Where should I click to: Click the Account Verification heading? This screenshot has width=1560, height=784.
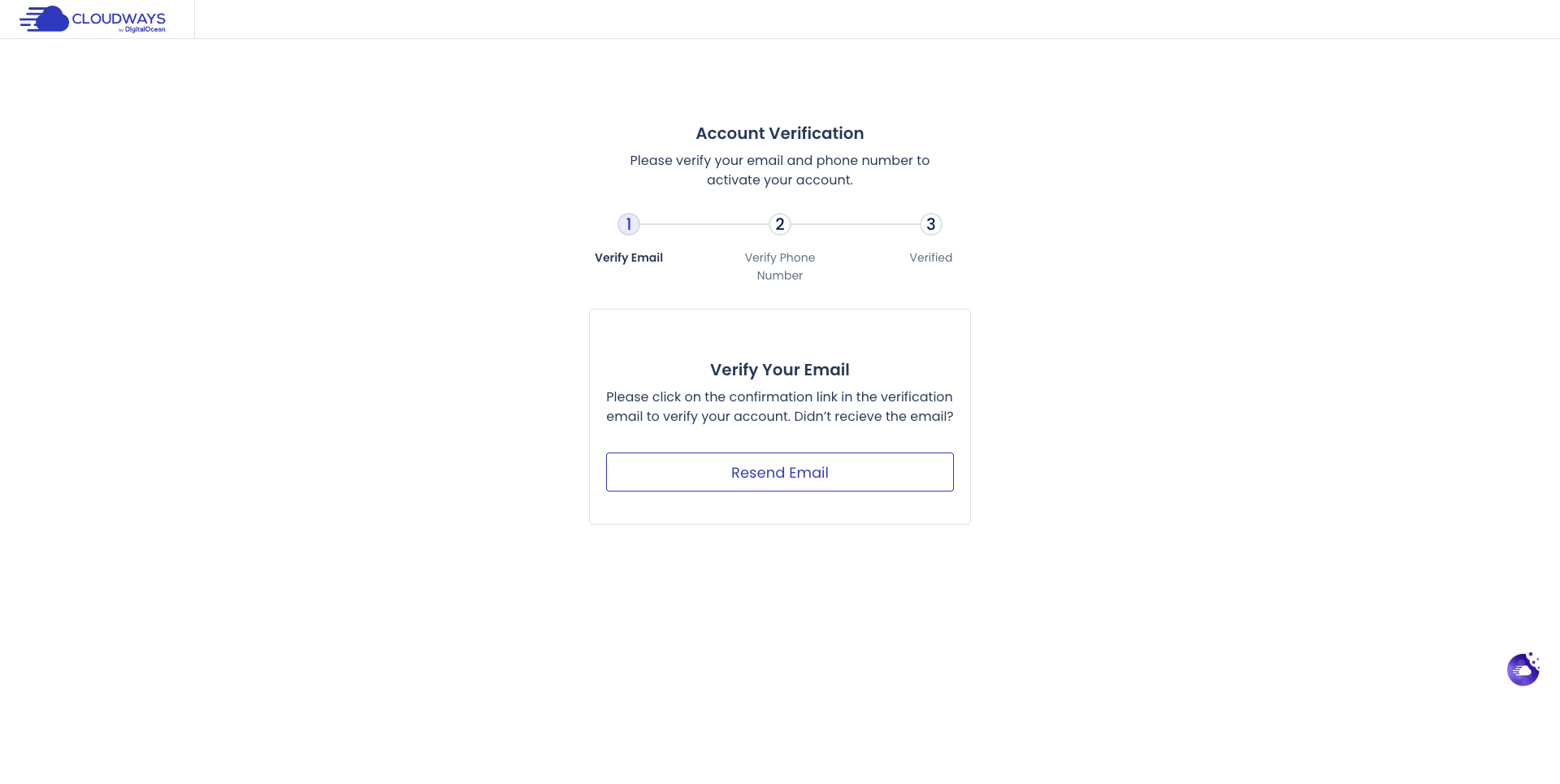click(x=780, y=133)
